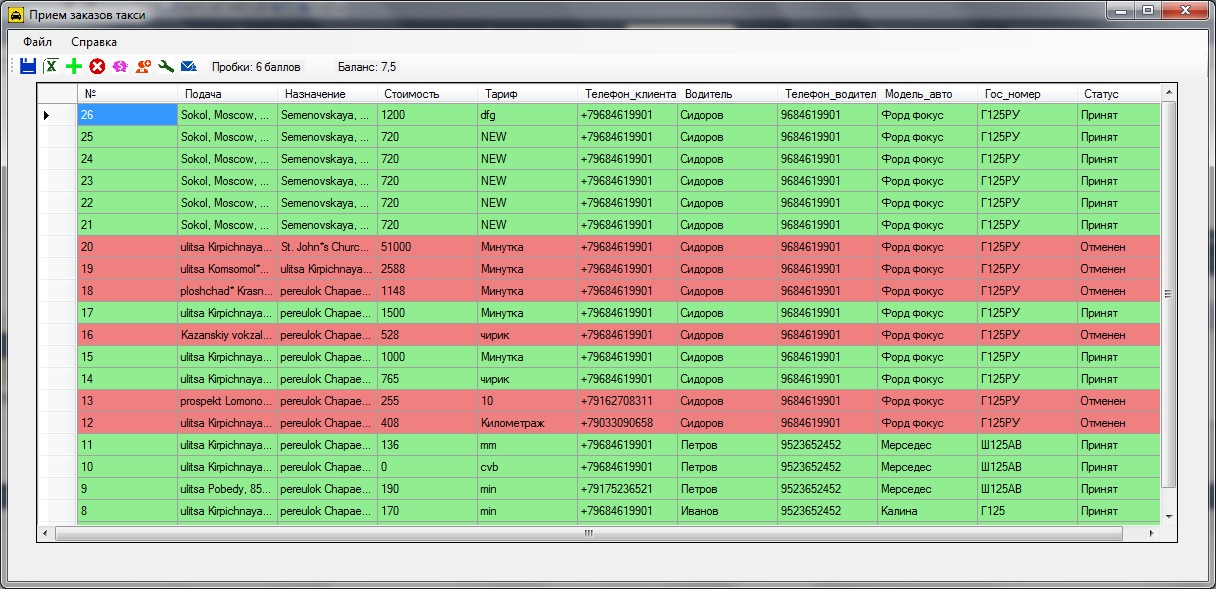This screenshot has width=1216, height=589.
Task: Click the blue floppy disk save icon
Action: [x=28, y=66]
